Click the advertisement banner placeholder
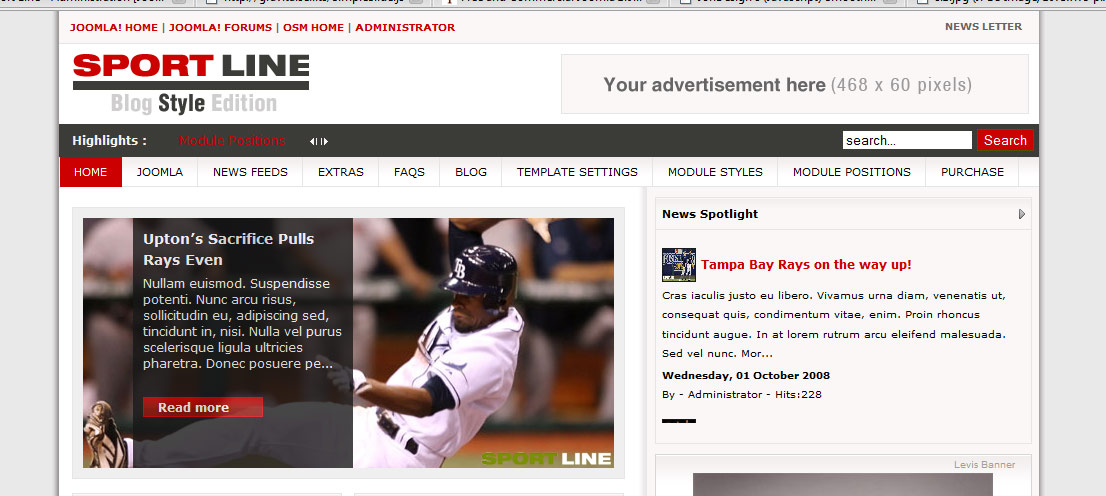1106x496 pixels. (x=794, y=84)
